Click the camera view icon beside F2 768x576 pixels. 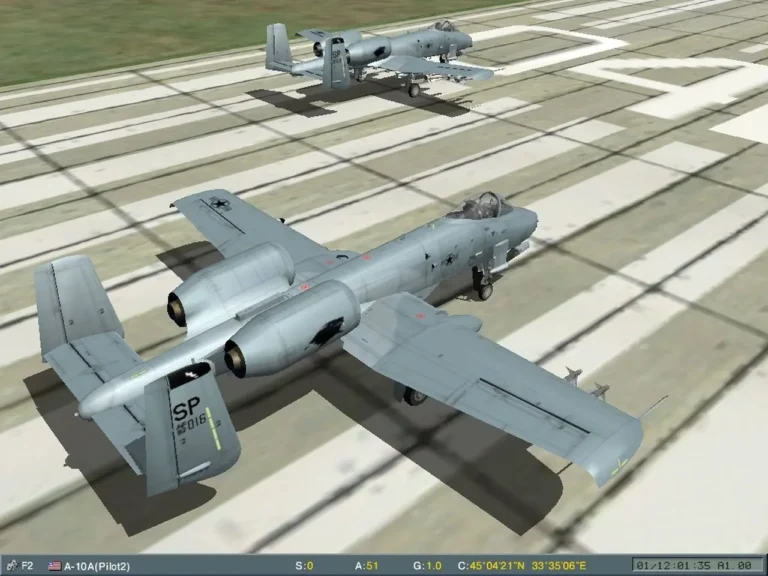[12, 566]
